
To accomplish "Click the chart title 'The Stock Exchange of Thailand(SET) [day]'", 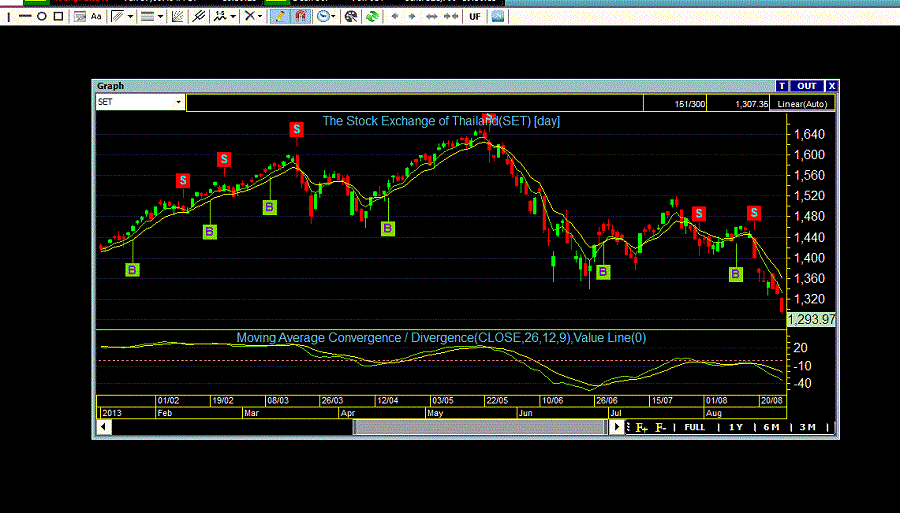I will click(441, 121).
